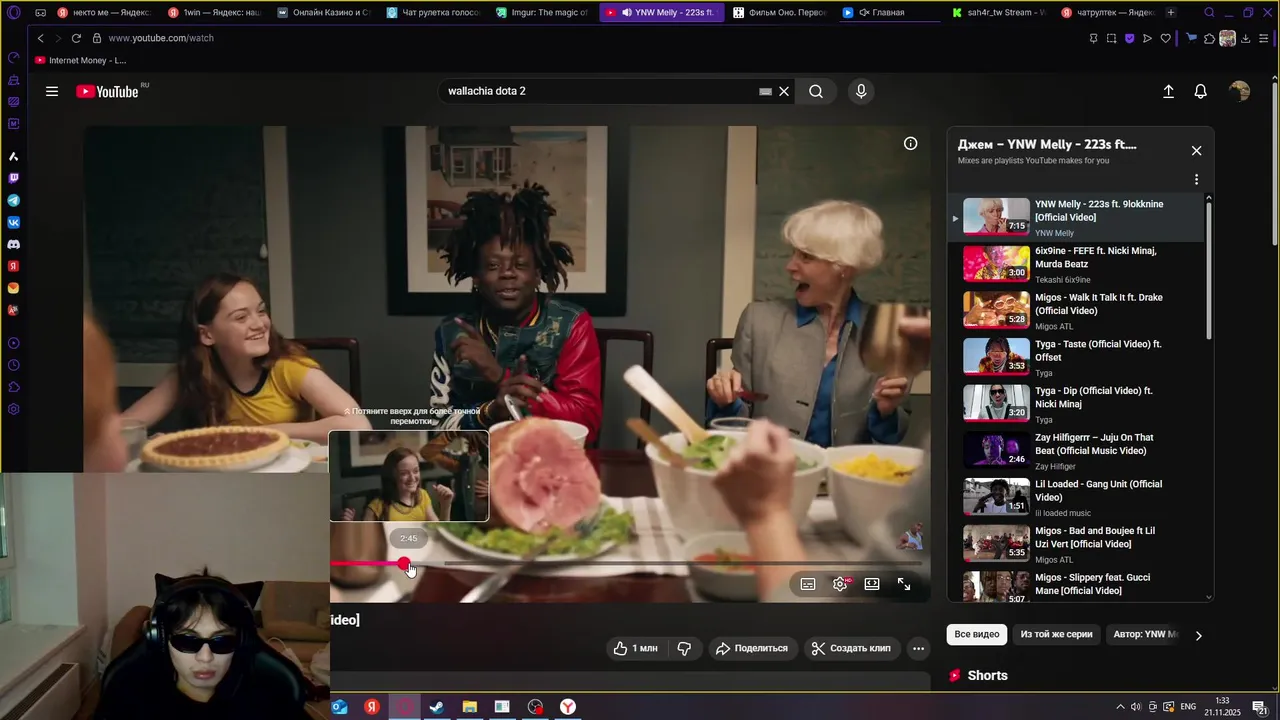Switch to sah4r_tw Stream tab

point(997,13)
